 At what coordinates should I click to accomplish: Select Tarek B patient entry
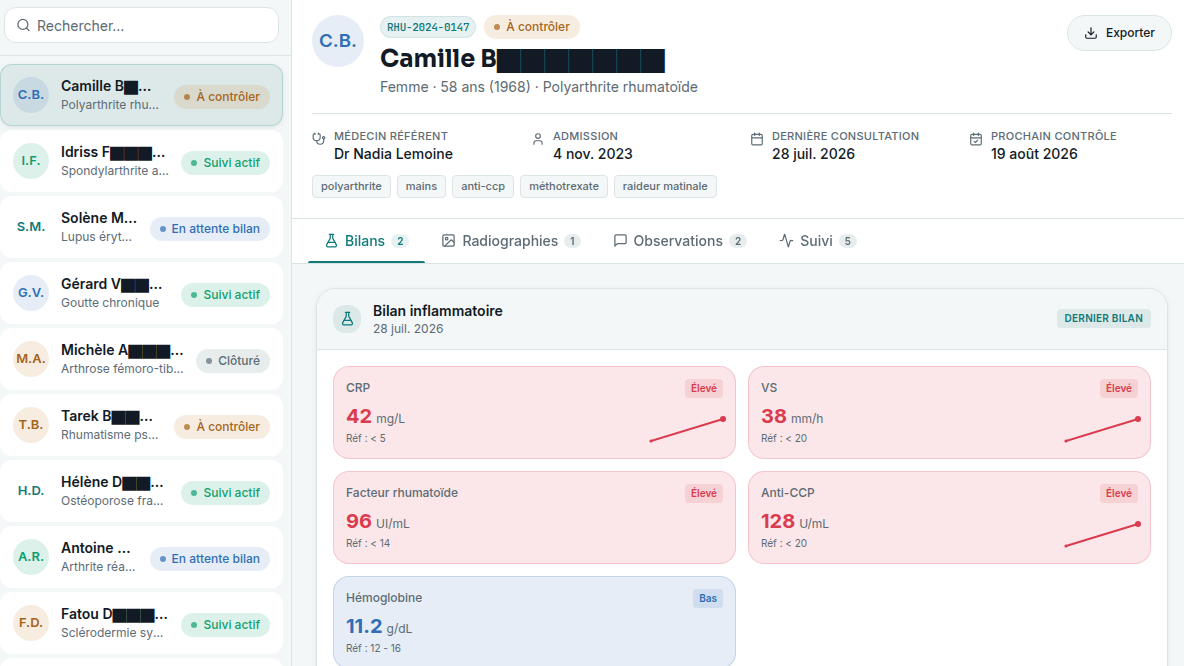[x=142, y=424]
